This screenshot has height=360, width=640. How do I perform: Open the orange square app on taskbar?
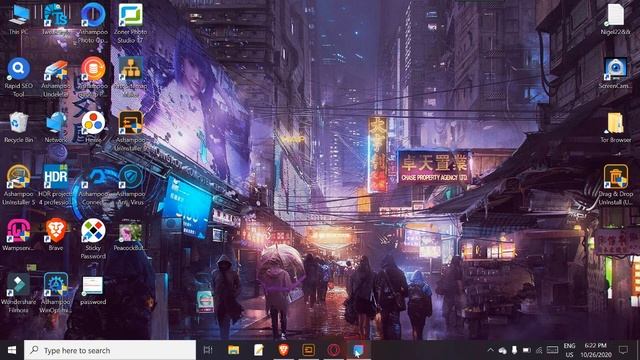[x=308, y=350]
